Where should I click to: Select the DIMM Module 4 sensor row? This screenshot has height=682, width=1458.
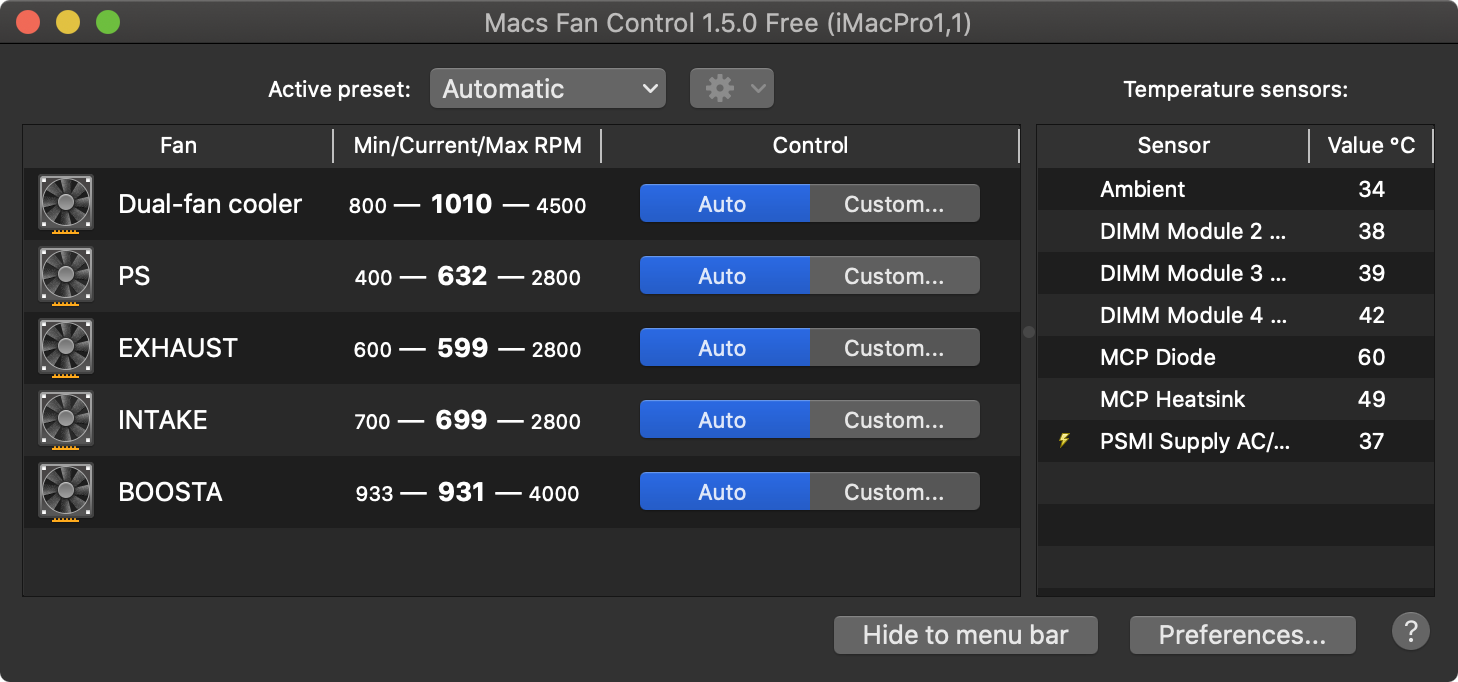[x=1235, y=315]
